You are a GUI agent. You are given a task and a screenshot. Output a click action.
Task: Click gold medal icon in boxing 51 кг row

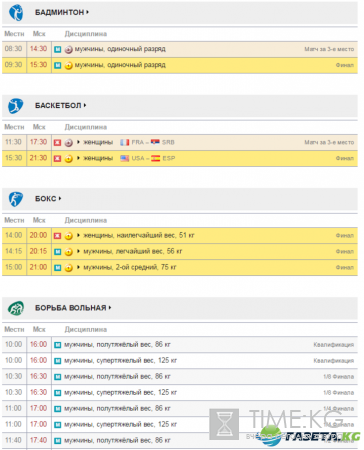tap(68, 236)
